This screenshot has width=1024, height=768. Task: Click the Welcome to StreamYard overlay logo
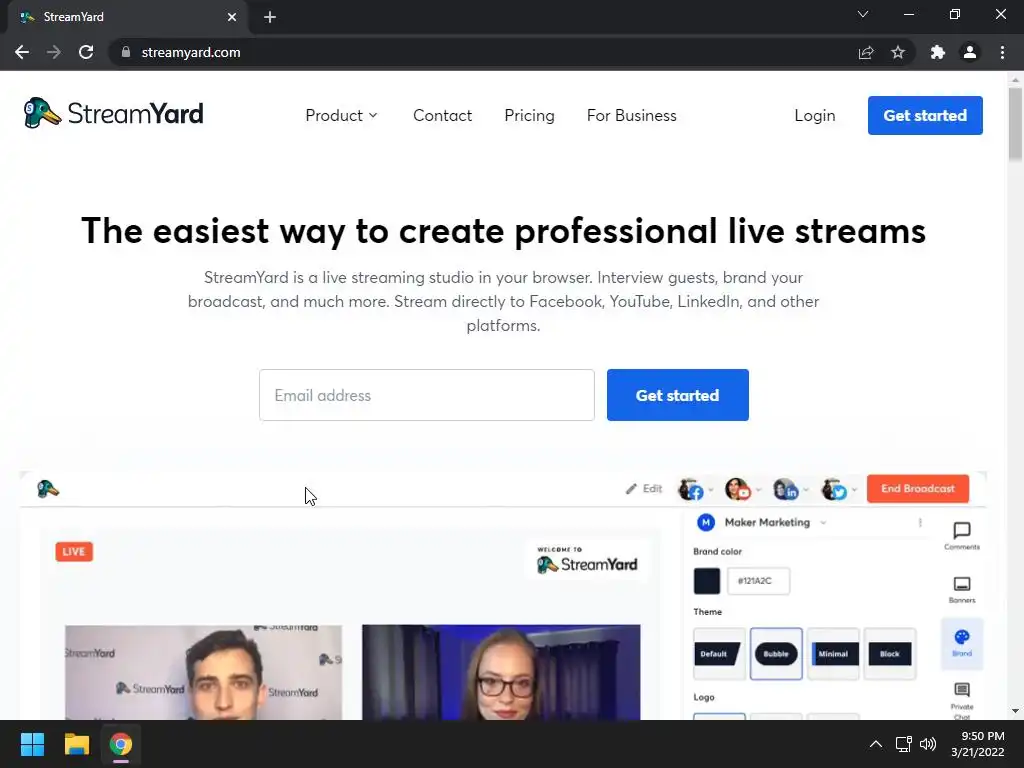586,560
